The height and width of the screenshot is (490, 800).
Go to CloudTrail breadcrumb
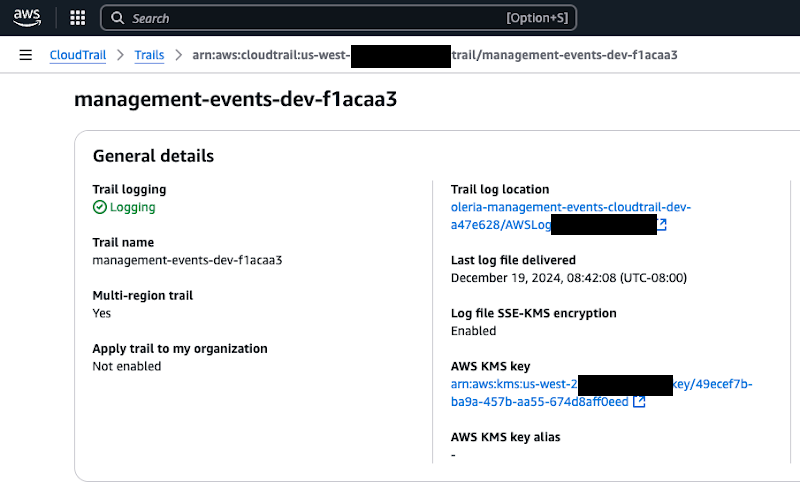pyautogui.click(x=78, y=55)
